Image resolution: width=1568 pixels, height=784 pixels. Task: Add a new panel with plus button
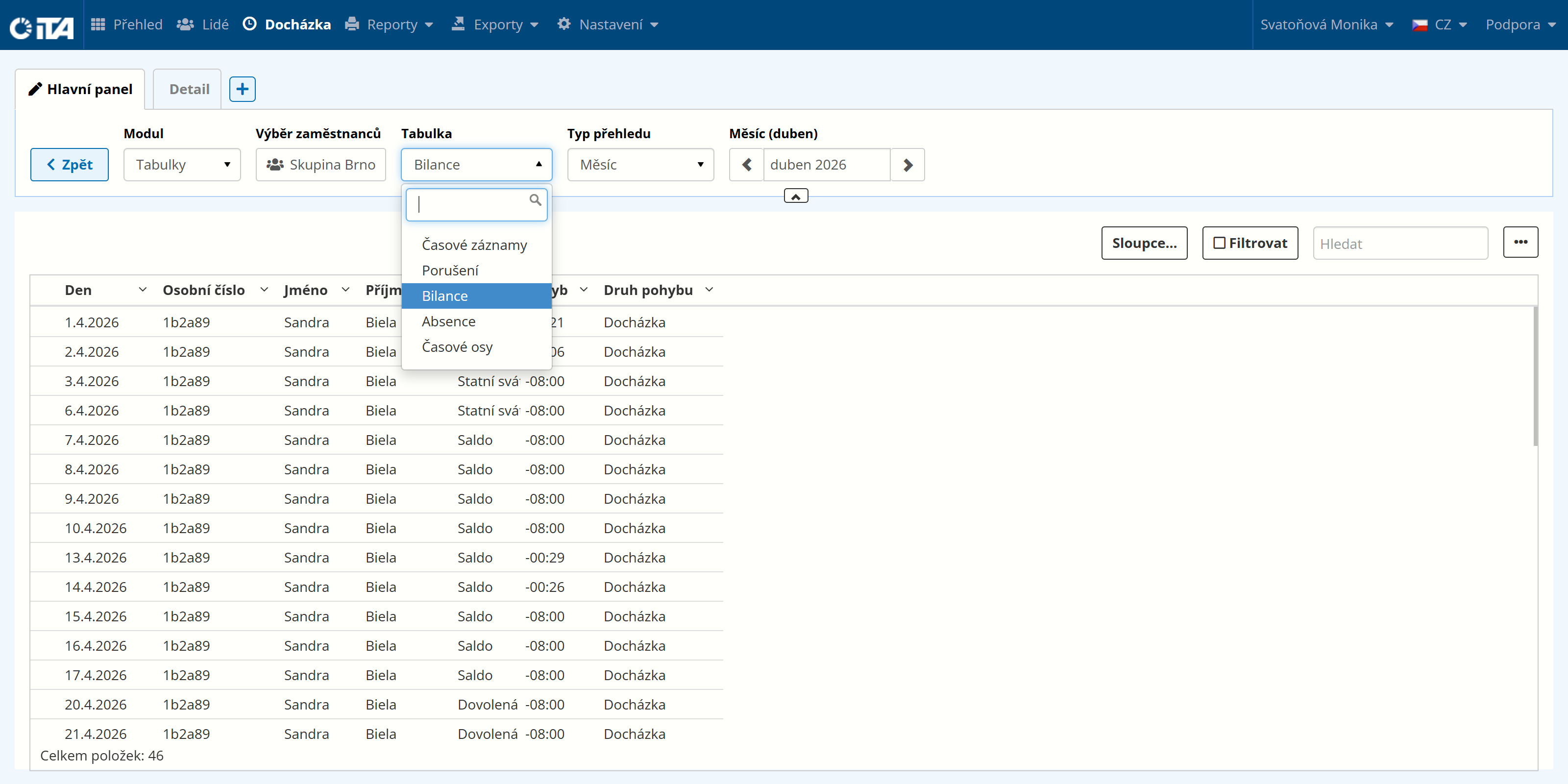click(x=242, y=89)
